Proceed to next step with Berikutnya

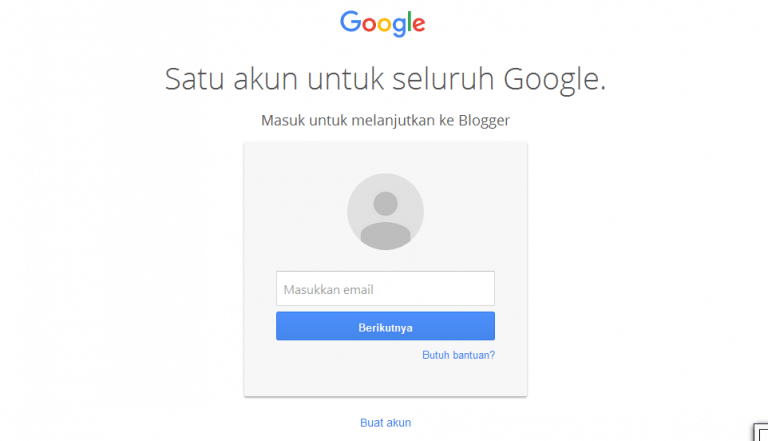(385, 326)
